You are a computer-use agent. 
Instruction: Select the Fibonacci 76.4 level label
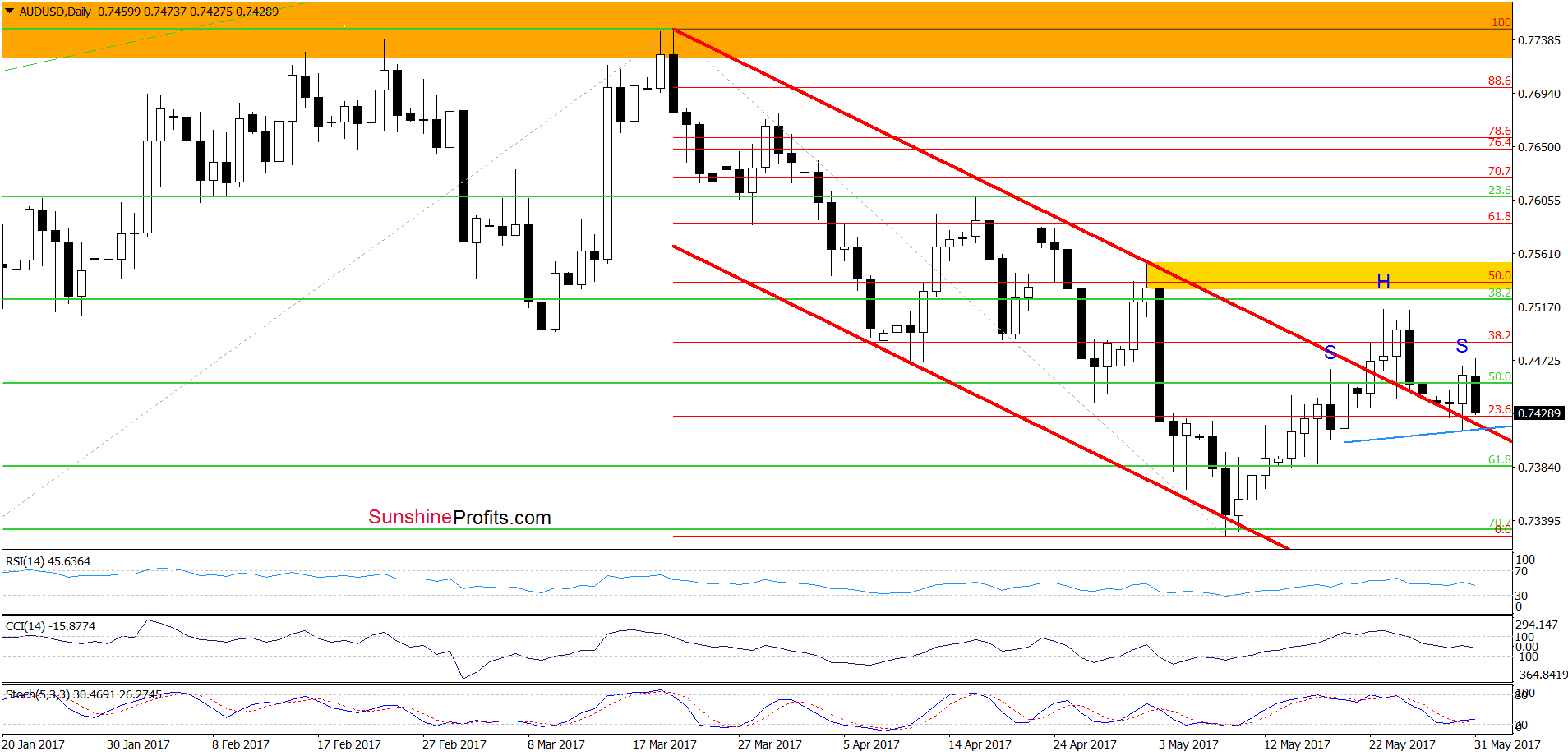click(x=1499, y=142)
